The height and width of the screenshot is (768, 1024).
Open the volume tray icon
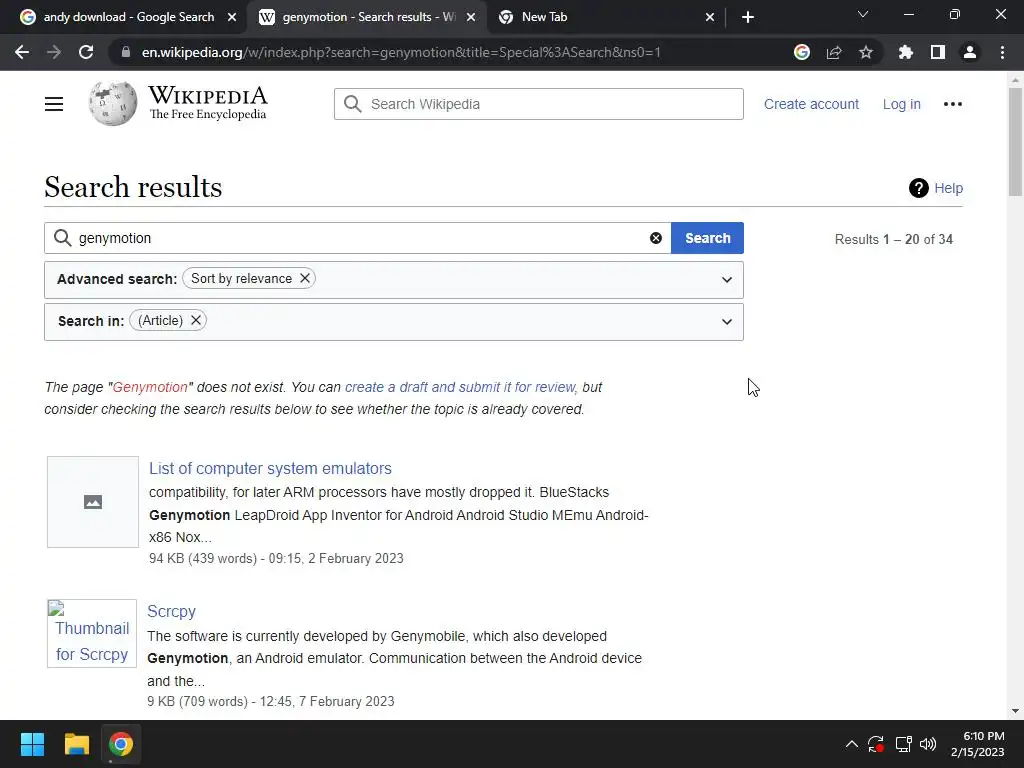(927, 744)
